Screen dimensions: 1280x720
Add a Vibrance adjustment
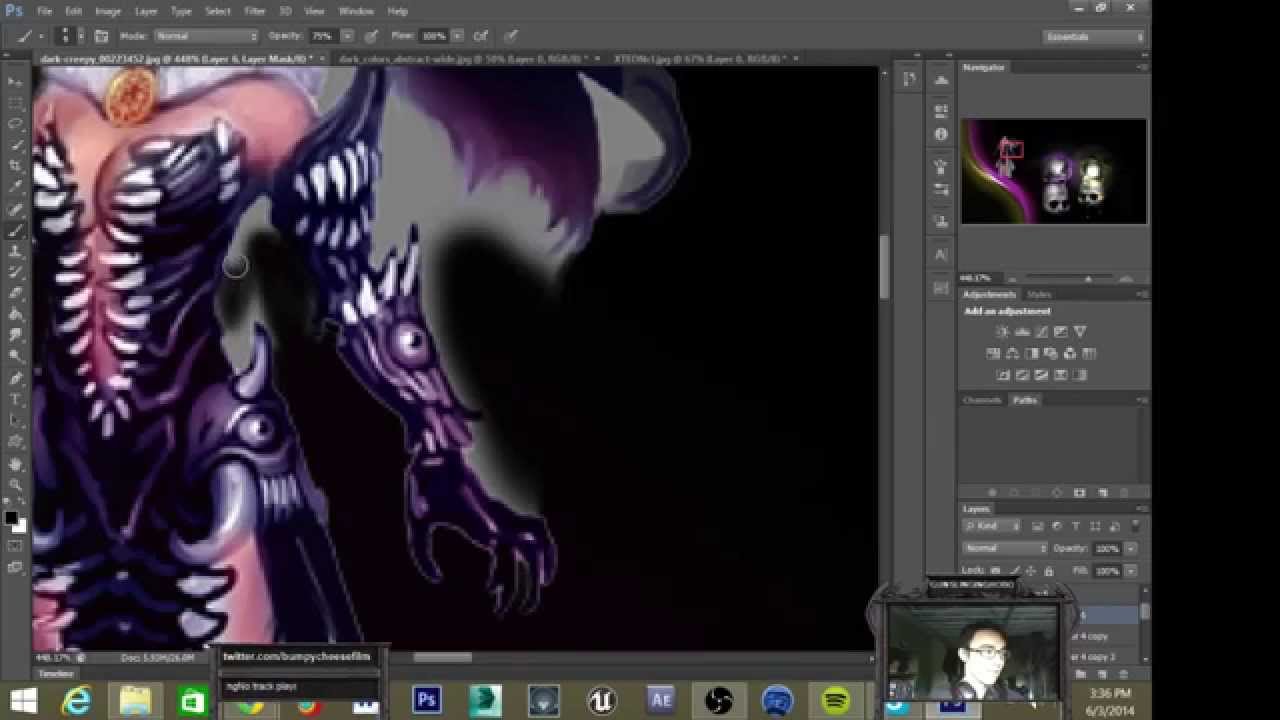[x=1080, y=332]
